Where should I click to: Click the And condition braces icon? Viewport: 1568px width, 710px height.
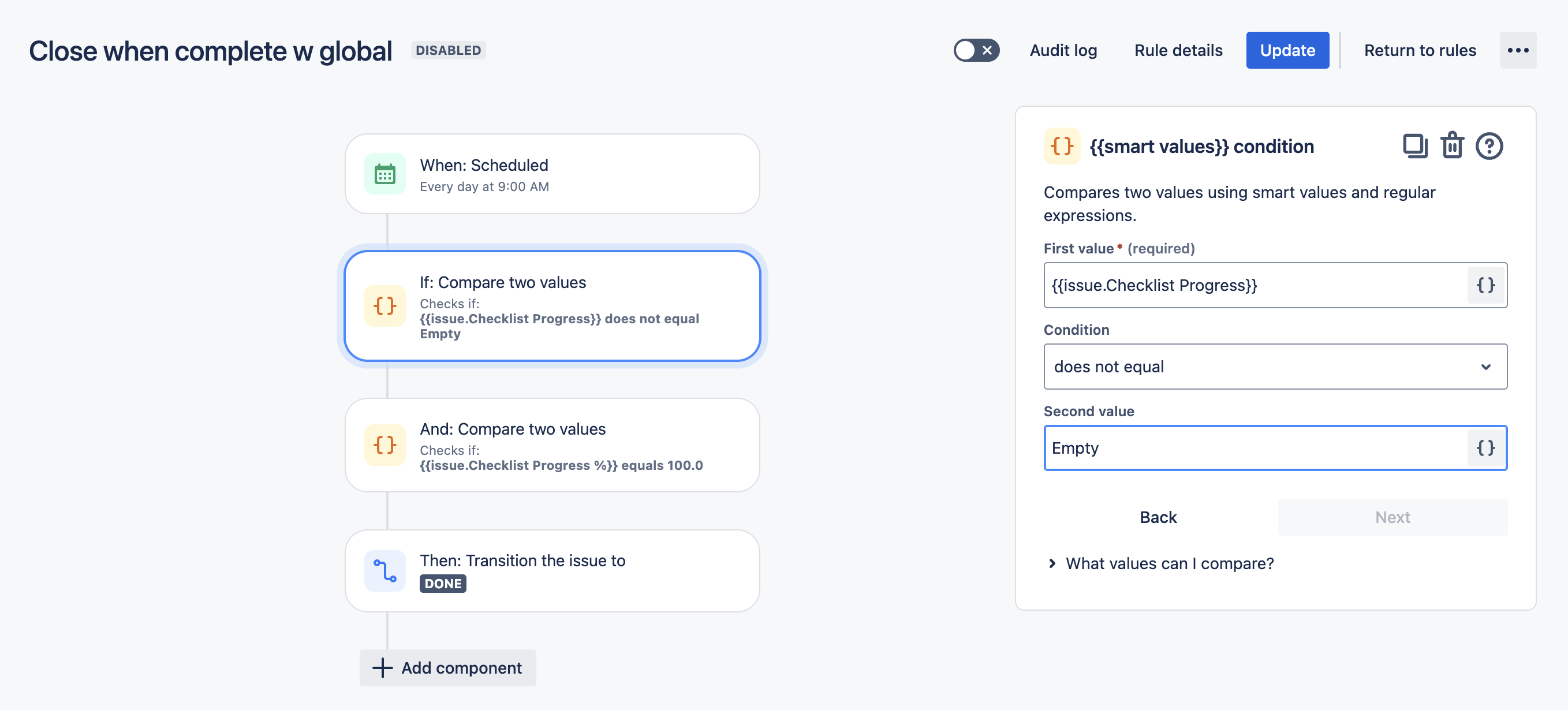(x=384, y=446)
